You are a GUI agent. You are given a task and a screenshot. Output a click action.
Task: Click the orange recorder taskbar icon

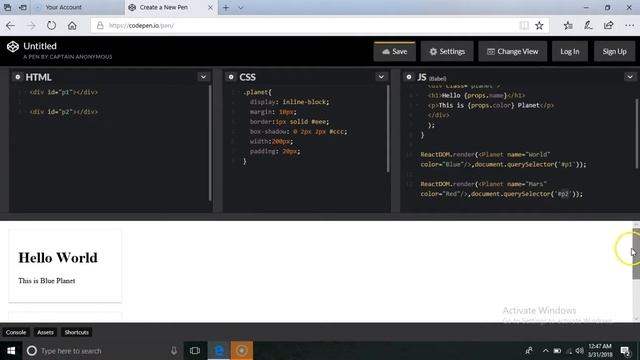click(242, 351)
